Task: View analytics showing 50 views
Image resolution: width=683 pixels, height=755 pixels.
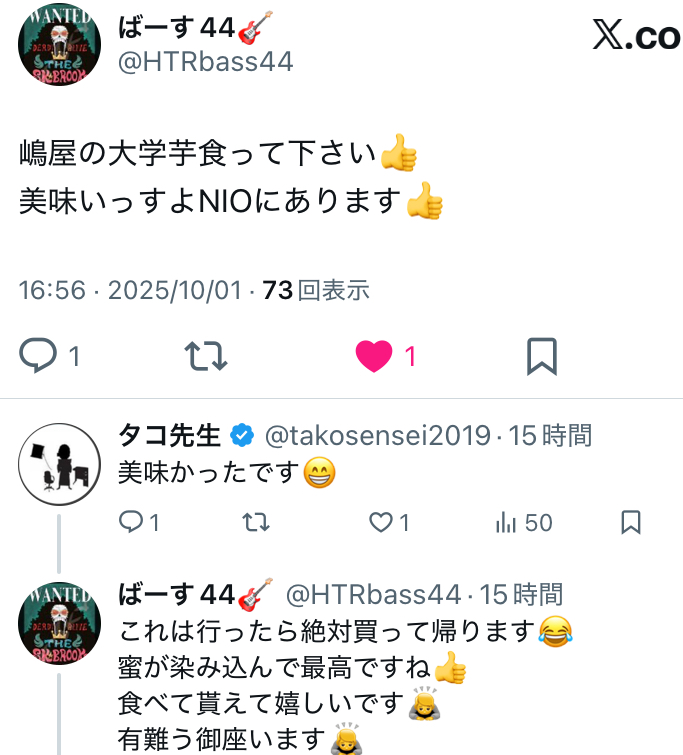Action: click(524, 522)
